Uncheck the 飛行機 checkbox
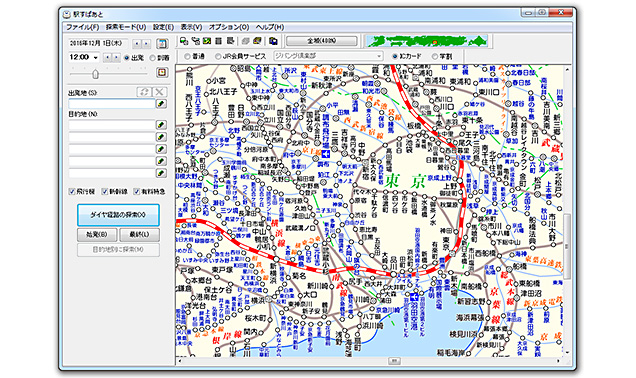The image size is (636, 378). 72,191
